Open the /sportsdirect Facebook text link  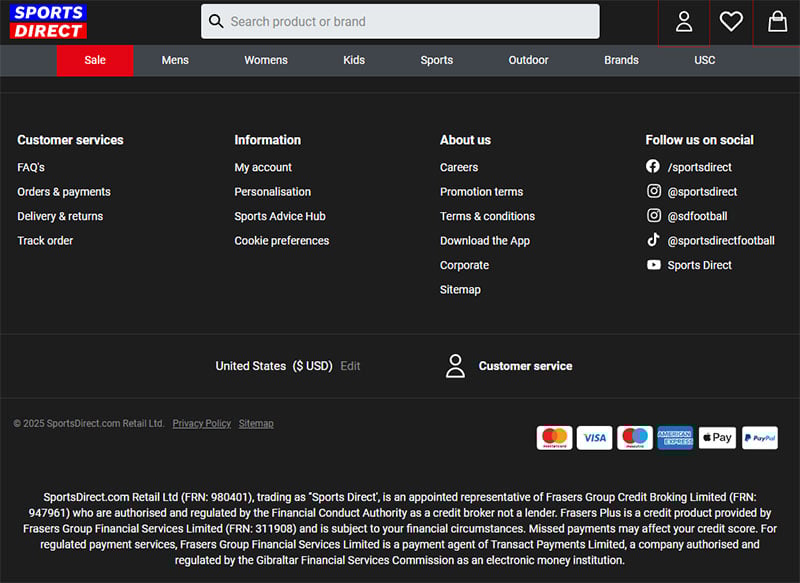(699, 167)
